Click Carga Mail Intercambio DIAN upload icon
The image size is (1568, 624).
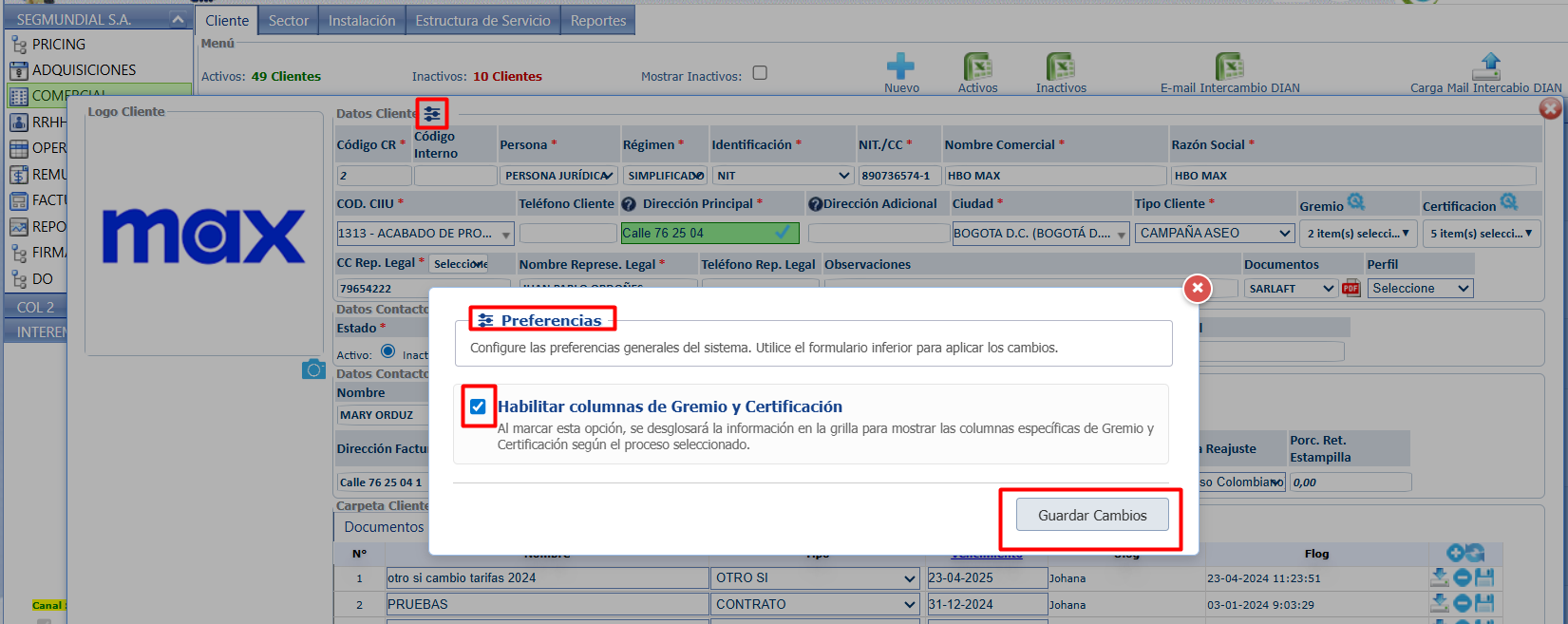point(1485,66)
